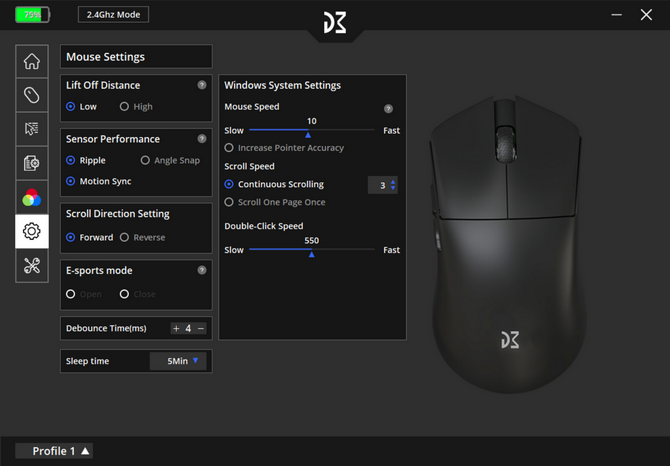Expand the Profile 1 selector
This screenshot has height=466, width=670.
pos(54,451)
